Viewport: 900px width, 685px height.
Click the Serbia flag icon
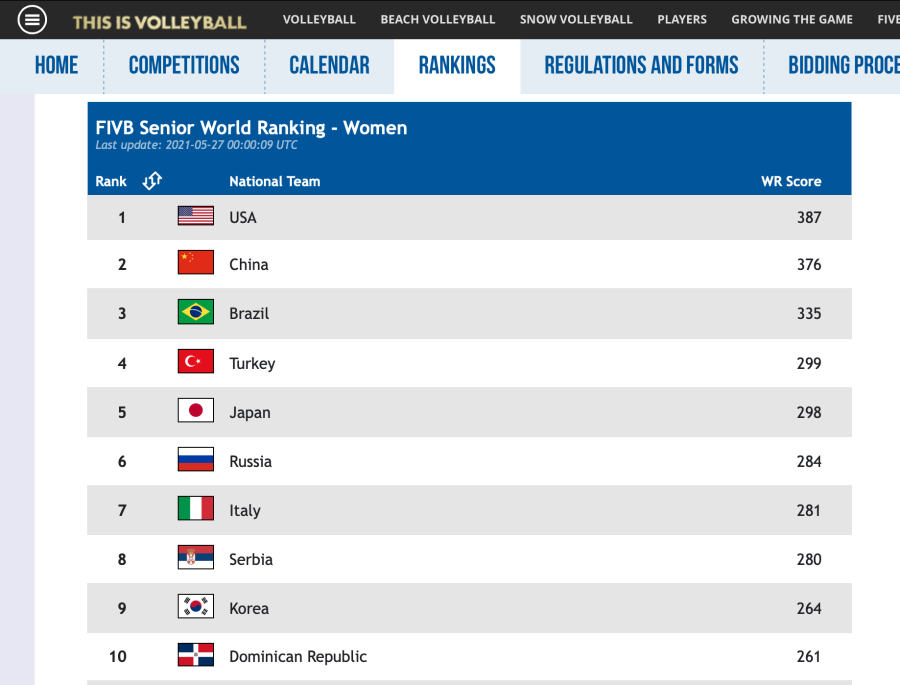195,558
